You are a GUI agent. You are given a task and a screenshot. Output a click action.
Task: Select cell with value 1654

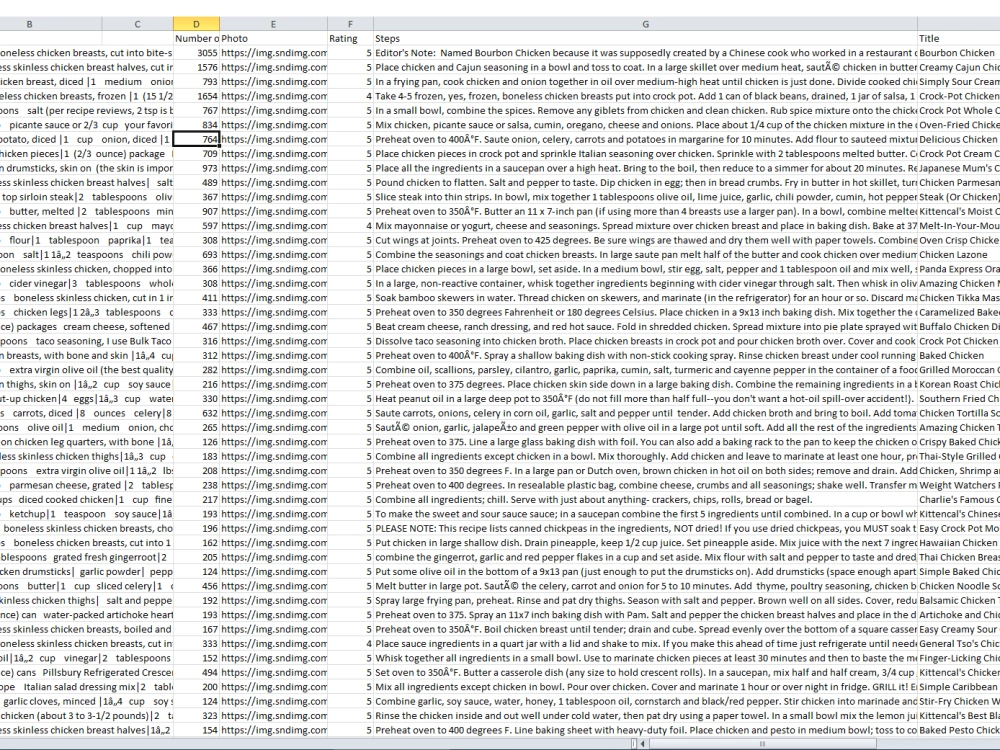(x=196, y=96)
